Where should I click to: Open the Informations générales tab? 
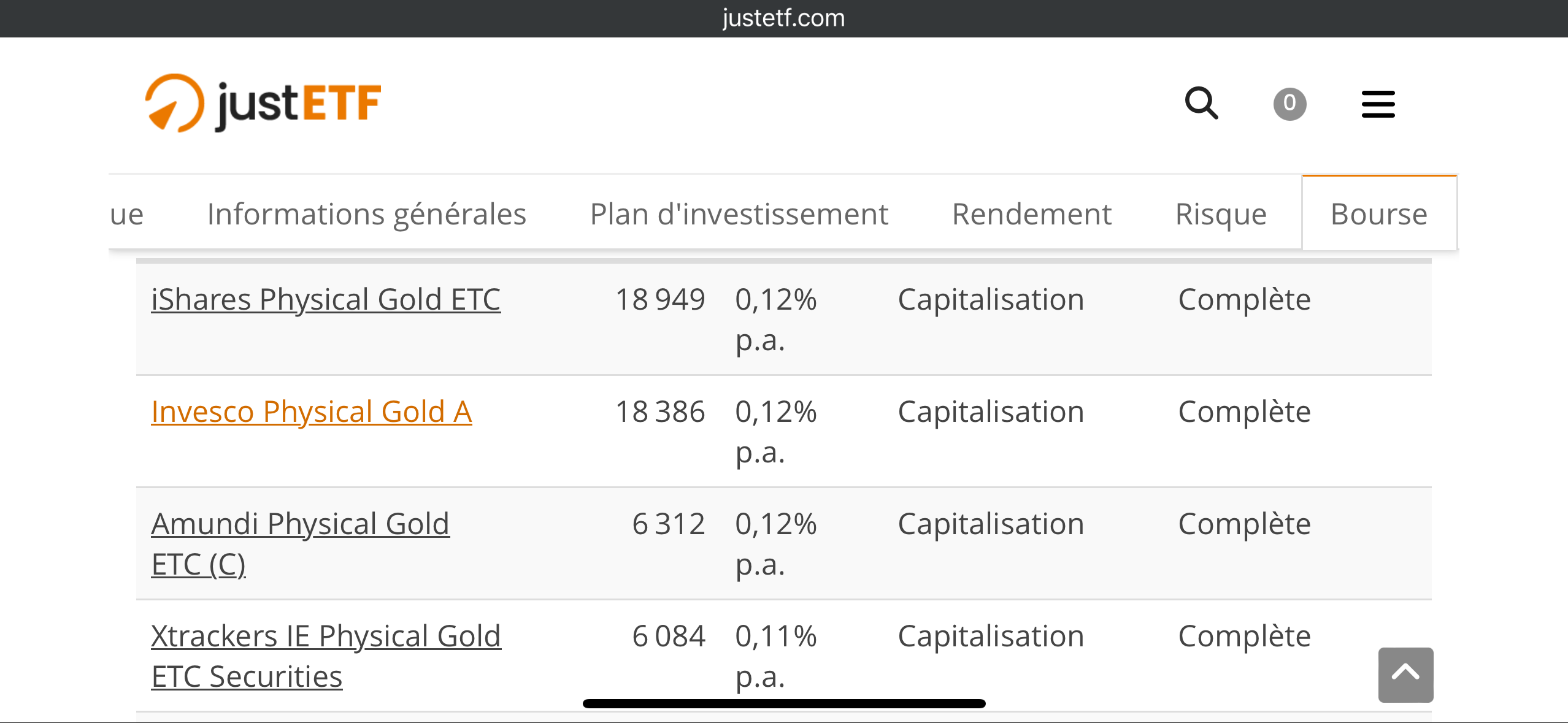point(367,214)
